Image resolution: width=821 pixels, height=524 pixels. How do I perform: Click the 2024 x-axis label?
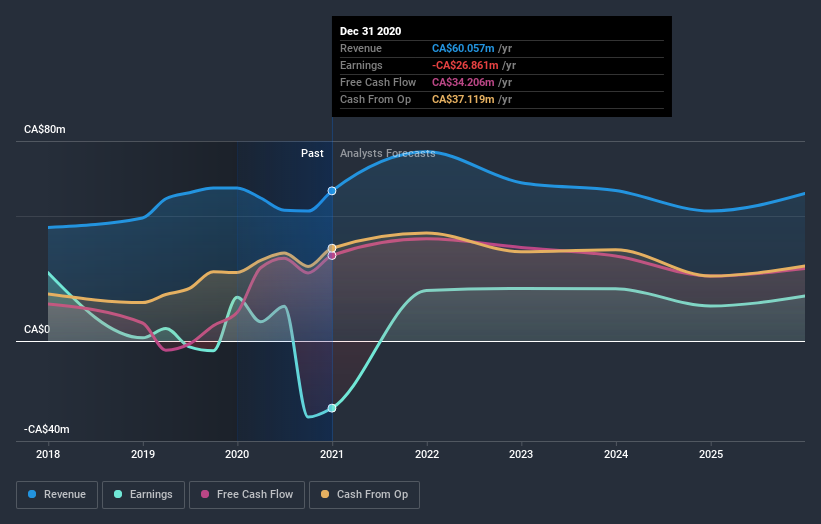point(616,454)
